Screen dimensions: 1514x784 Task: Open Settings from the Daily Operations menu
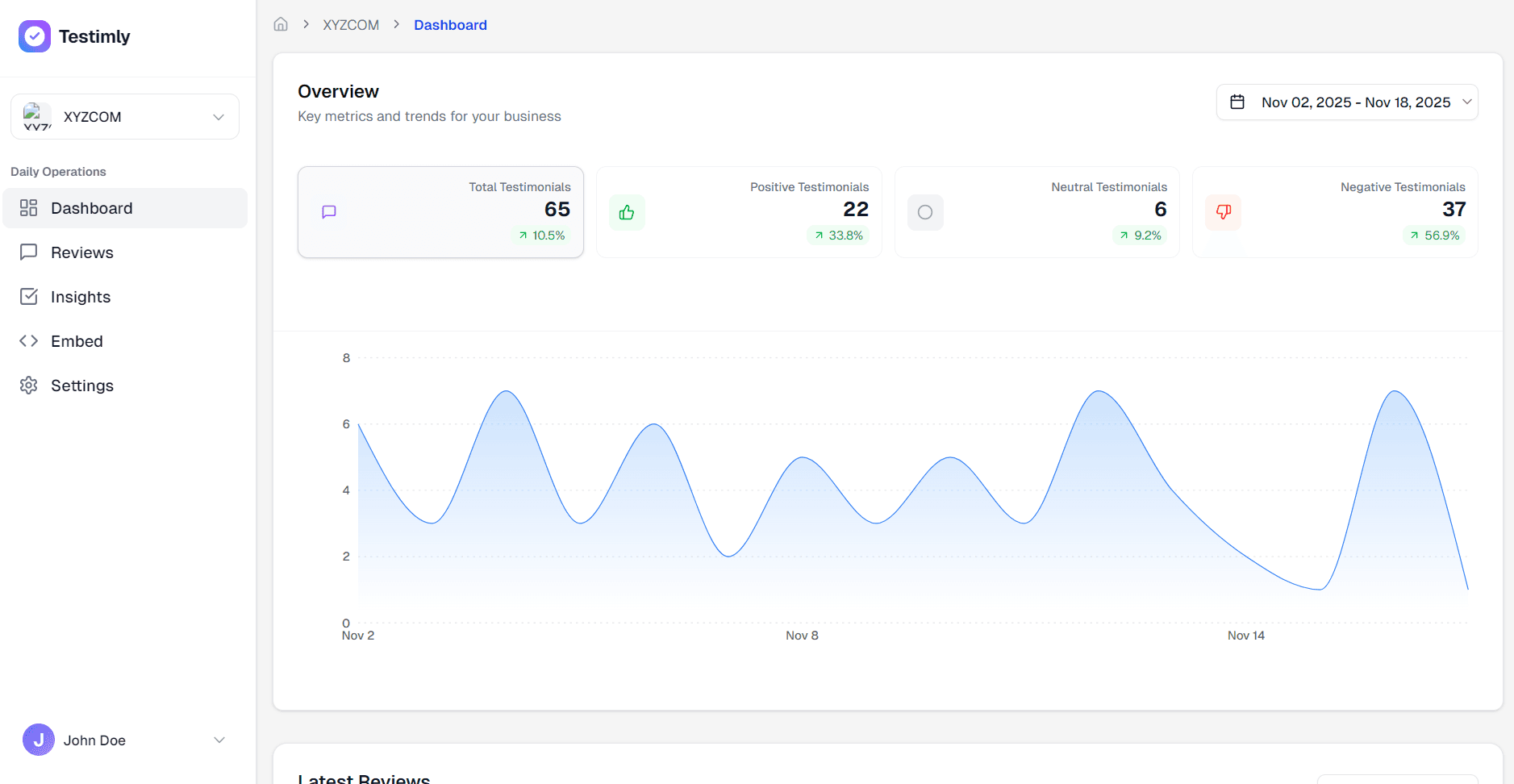coord(82,385)
